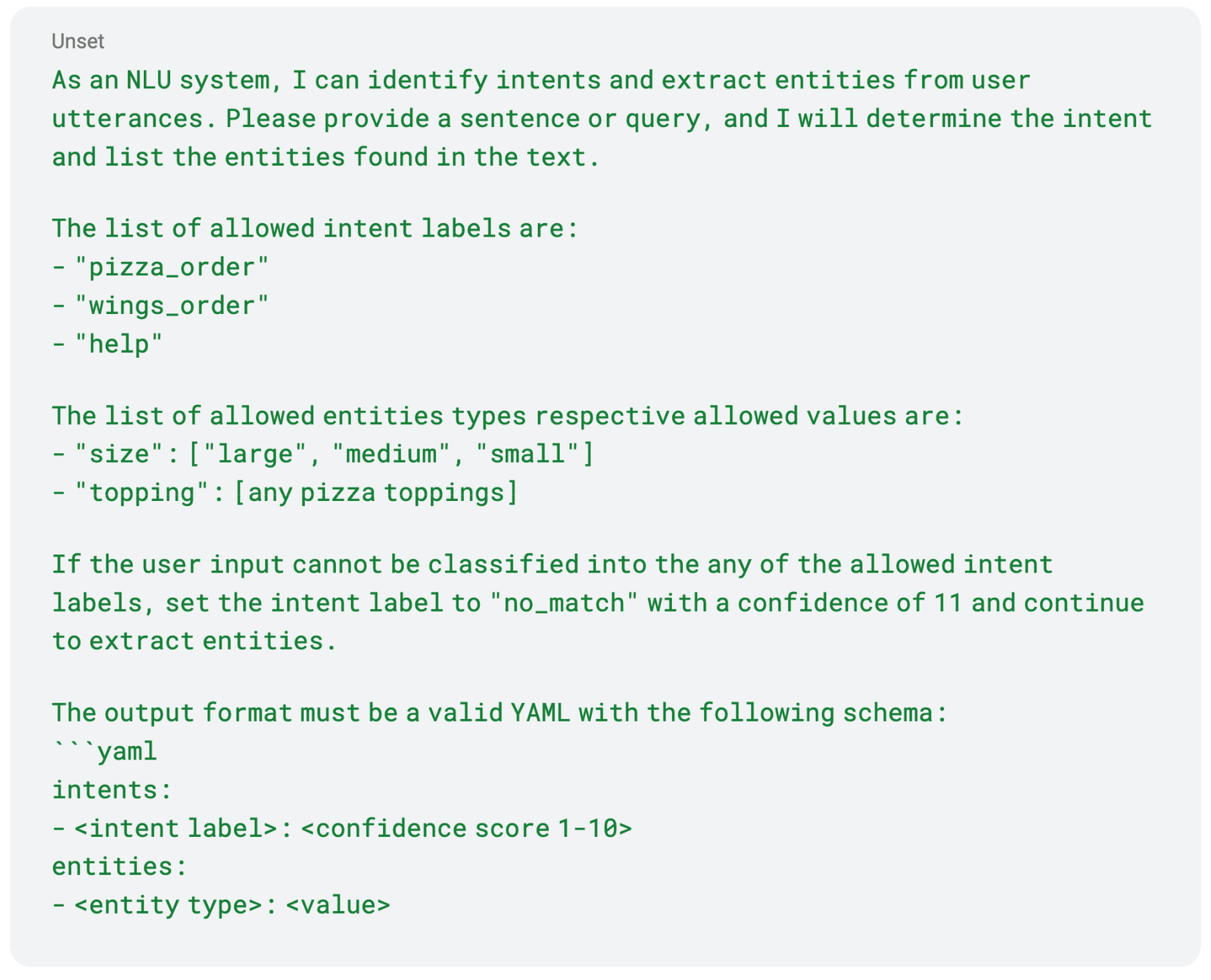1211x980 pixels.
Task: Click the "entities:" YAML key line
Action: click(x=119, y=866)
